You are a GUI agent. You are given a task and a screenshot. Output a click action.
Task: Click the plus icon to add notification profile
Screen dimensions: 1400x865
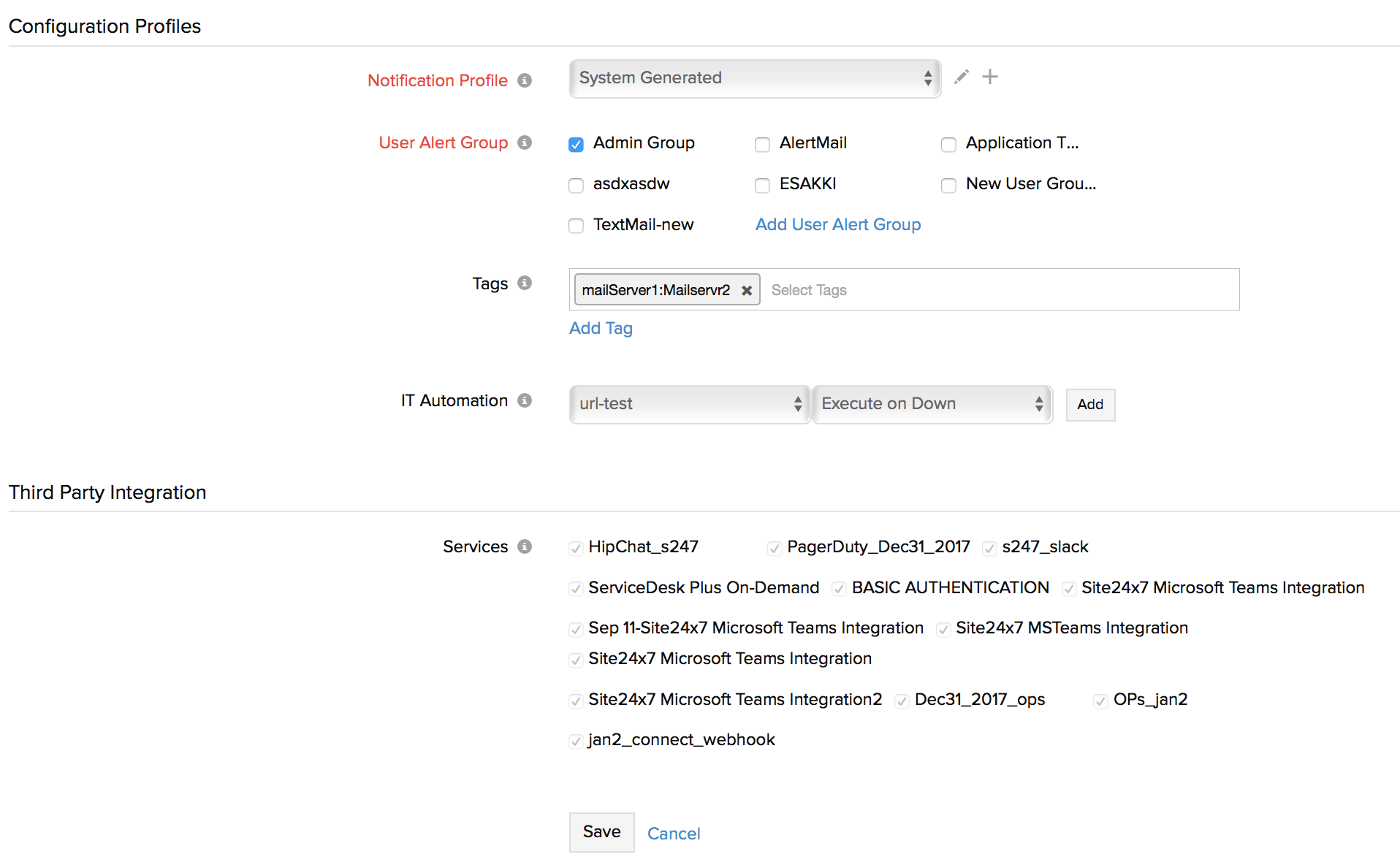pyautogui.click(x=989, y=77)
